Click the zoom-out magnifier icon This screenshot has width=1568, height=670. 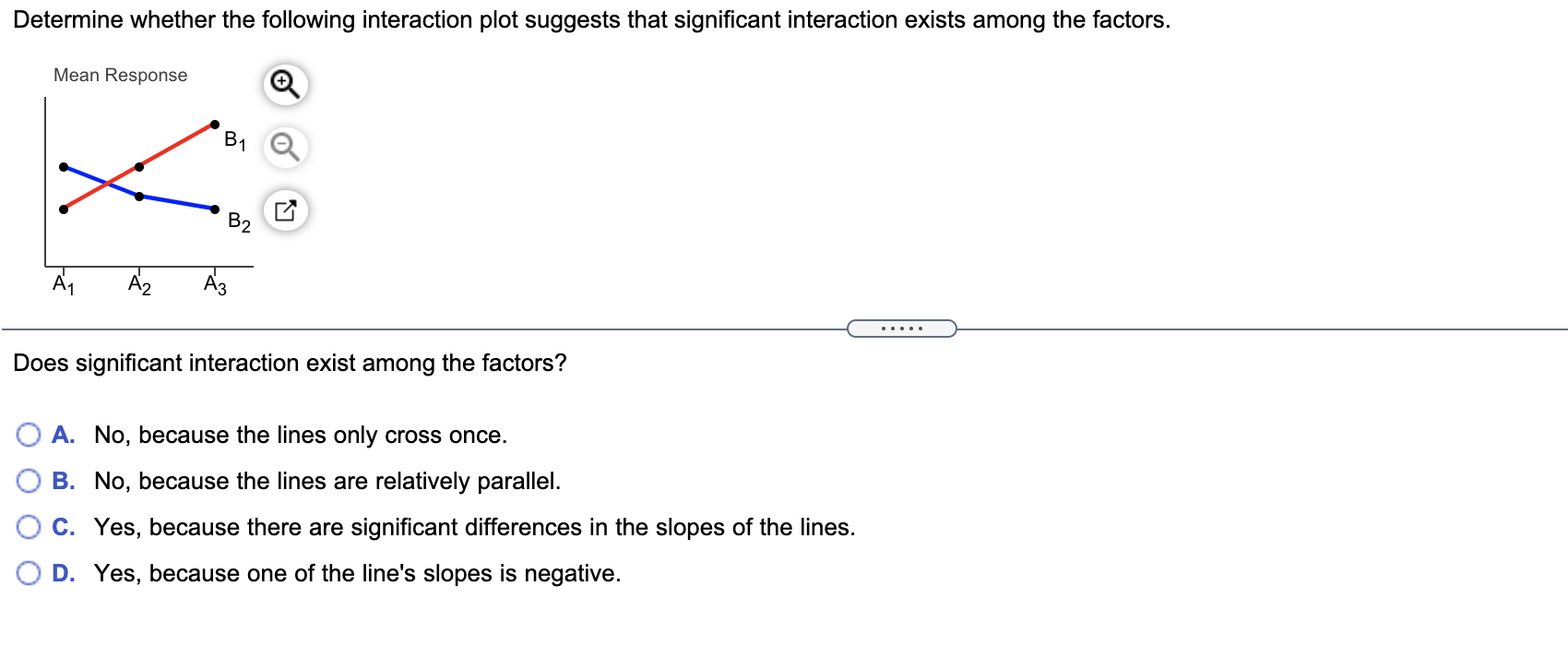(x=284, y=147)
